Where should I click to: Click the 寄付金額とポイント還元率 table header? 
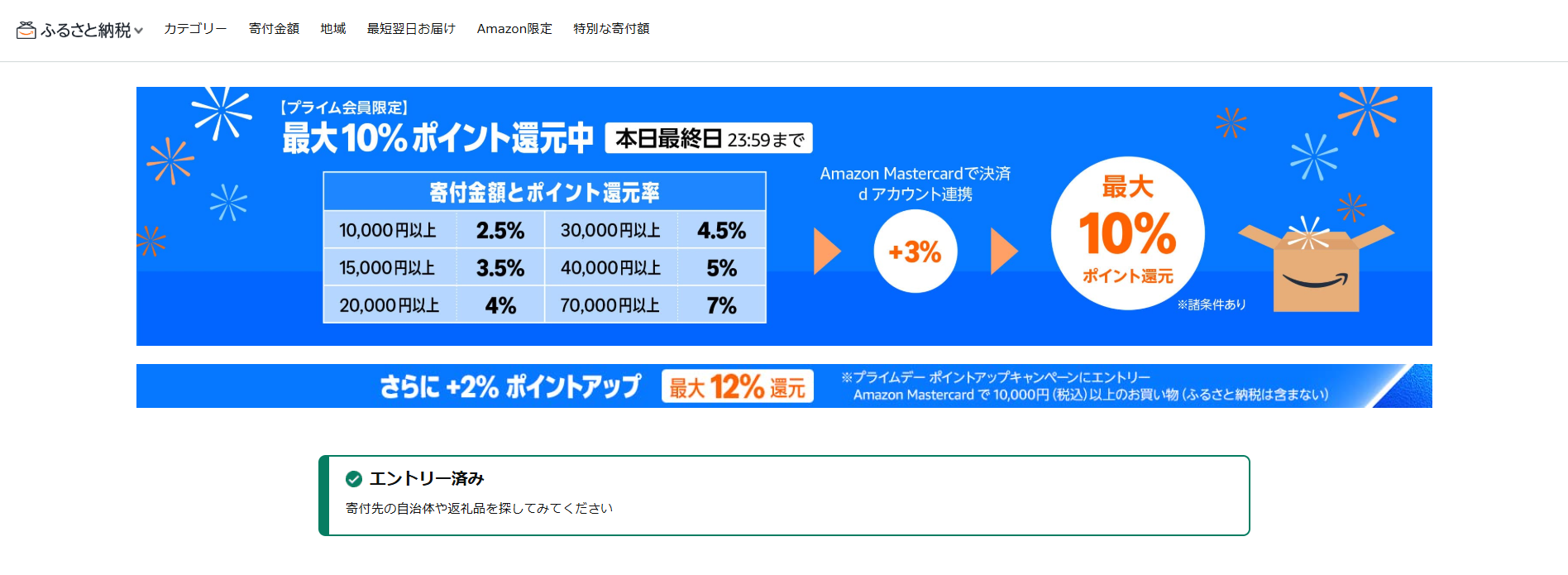(x=544, y=192)
